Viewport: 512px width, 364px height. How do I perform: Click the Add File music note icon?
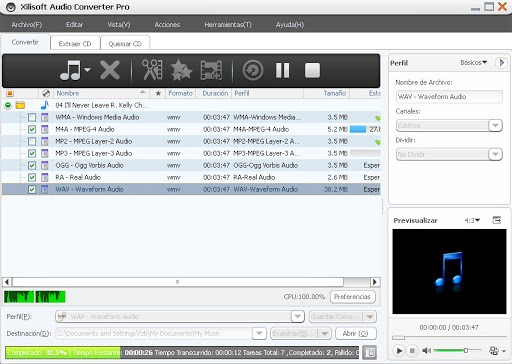point(70,70)
